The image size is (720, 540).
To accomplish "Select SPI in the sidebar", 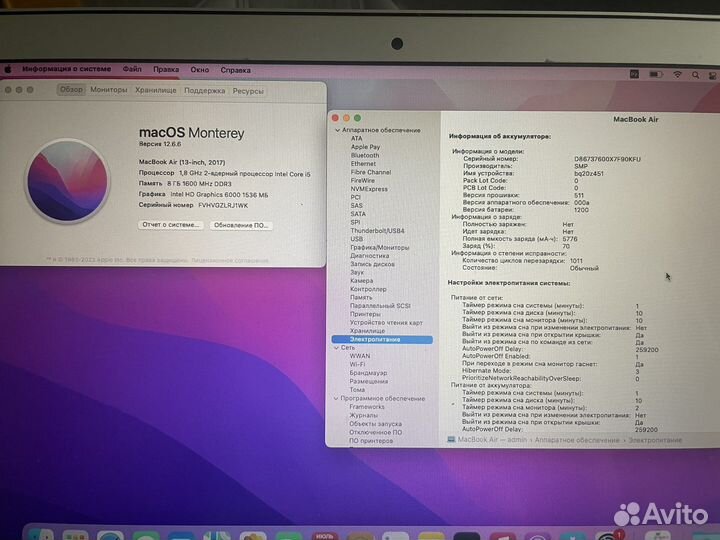I will point(355,222).
